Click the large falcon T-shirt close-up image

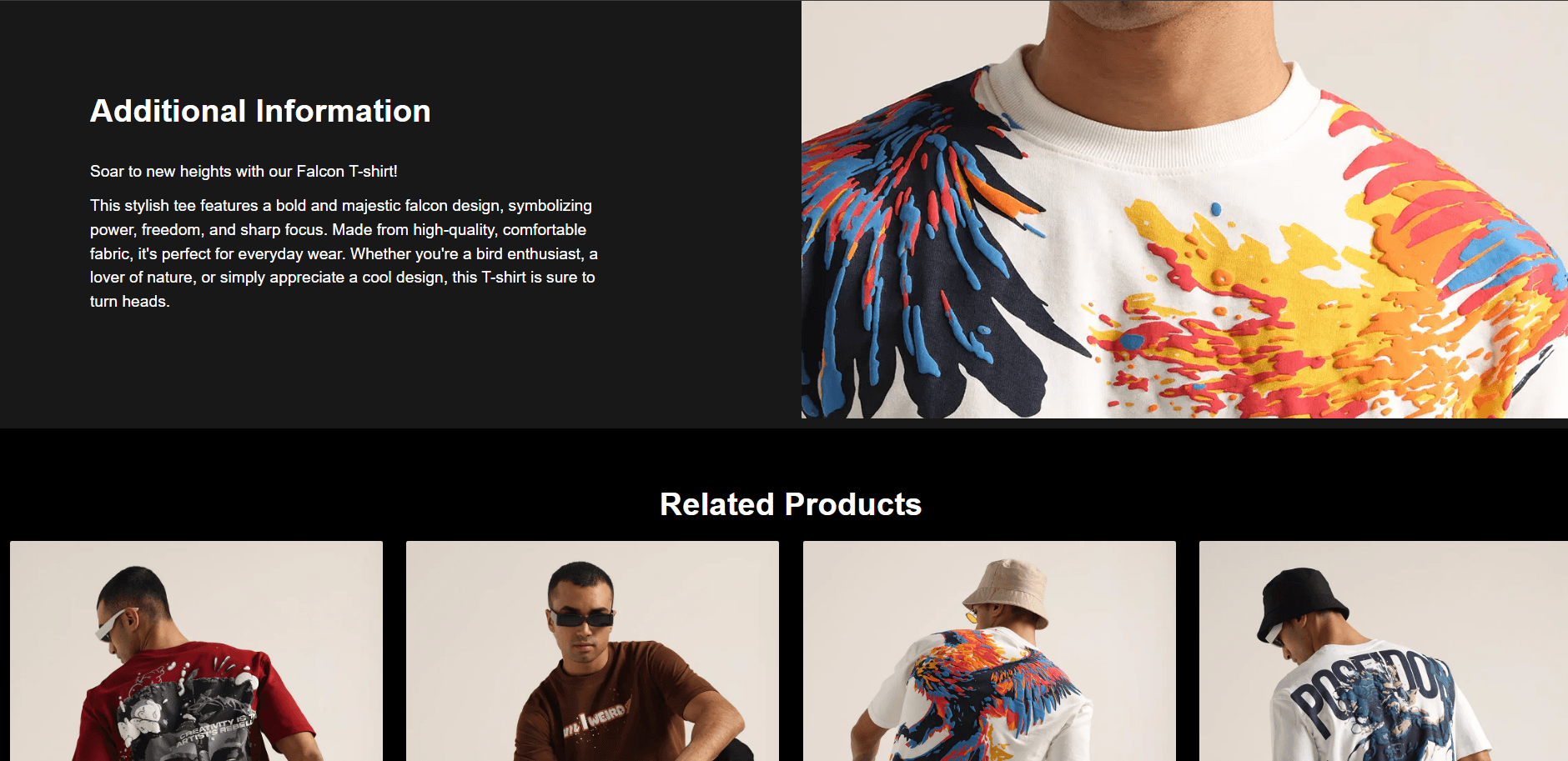[x=1184, y=209]
